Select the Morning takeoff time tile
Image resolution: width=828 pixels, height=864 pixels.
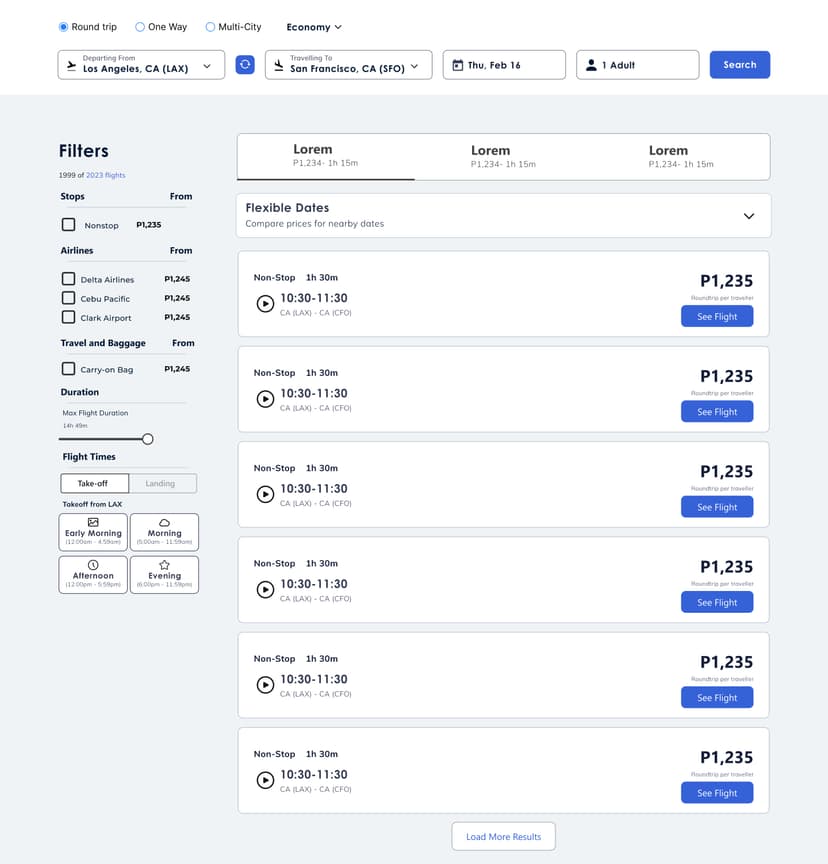click(x=164, y=532)
